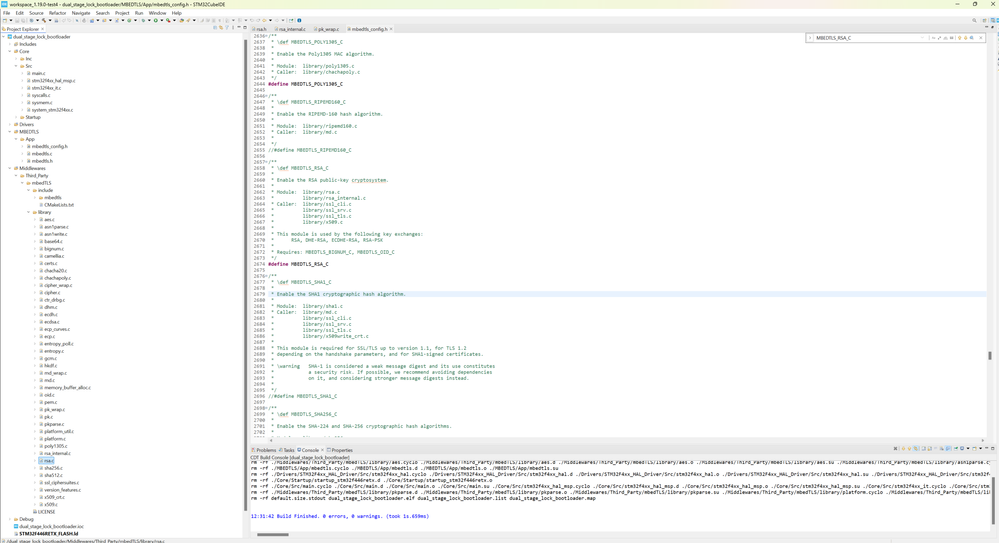Expand the Debug folder
Image resolution: width=999 pixels, height=543 pixels.
[x=10, y=519]
